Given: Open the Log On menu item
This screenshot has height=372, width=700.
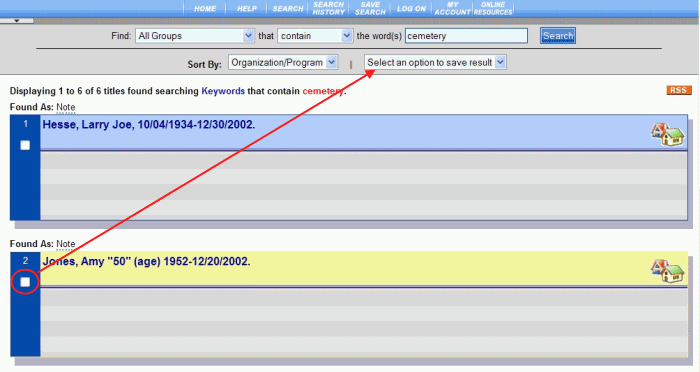Looking at the screenshot, I should (x=411, y=8).
